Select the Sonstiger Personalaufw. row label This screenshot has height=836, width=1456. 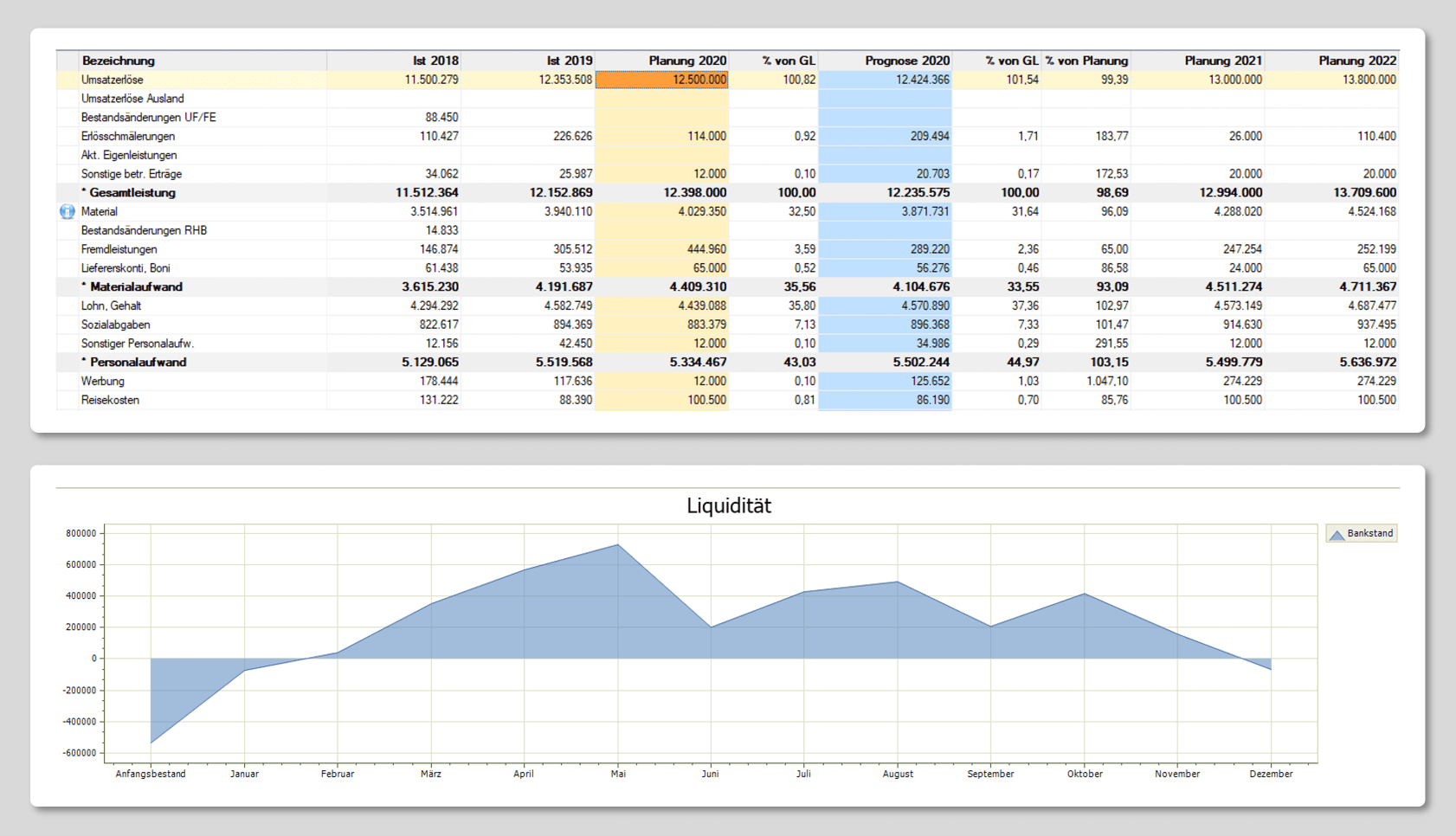point(138,344)
